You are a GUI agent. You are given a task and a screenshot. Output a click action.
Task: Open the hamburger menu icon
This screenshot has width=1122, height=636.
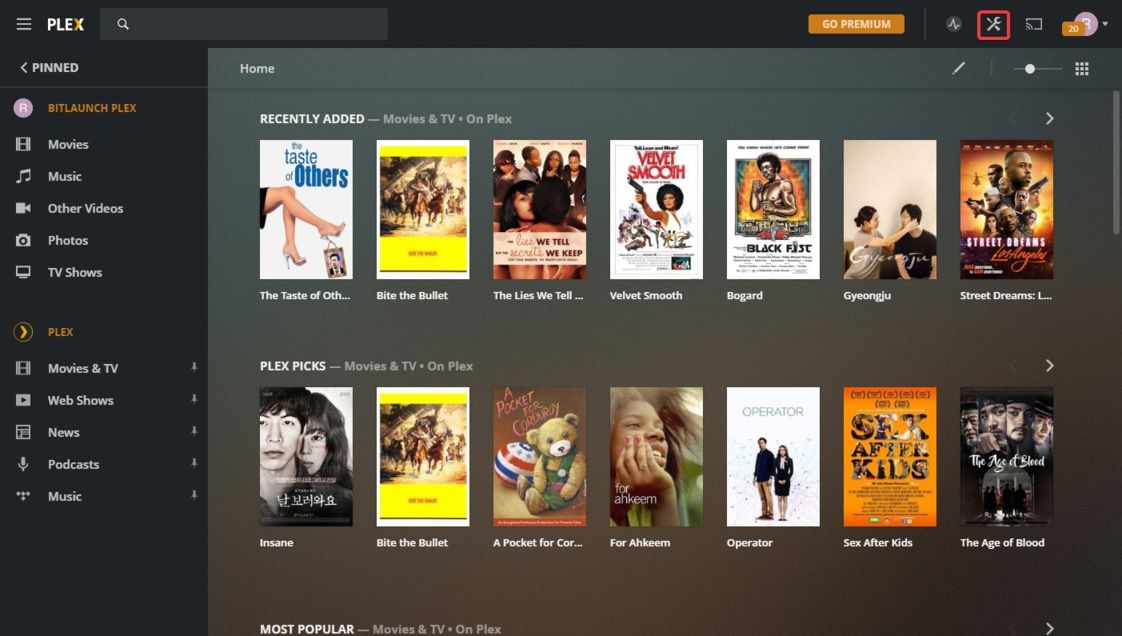point(24,24)
